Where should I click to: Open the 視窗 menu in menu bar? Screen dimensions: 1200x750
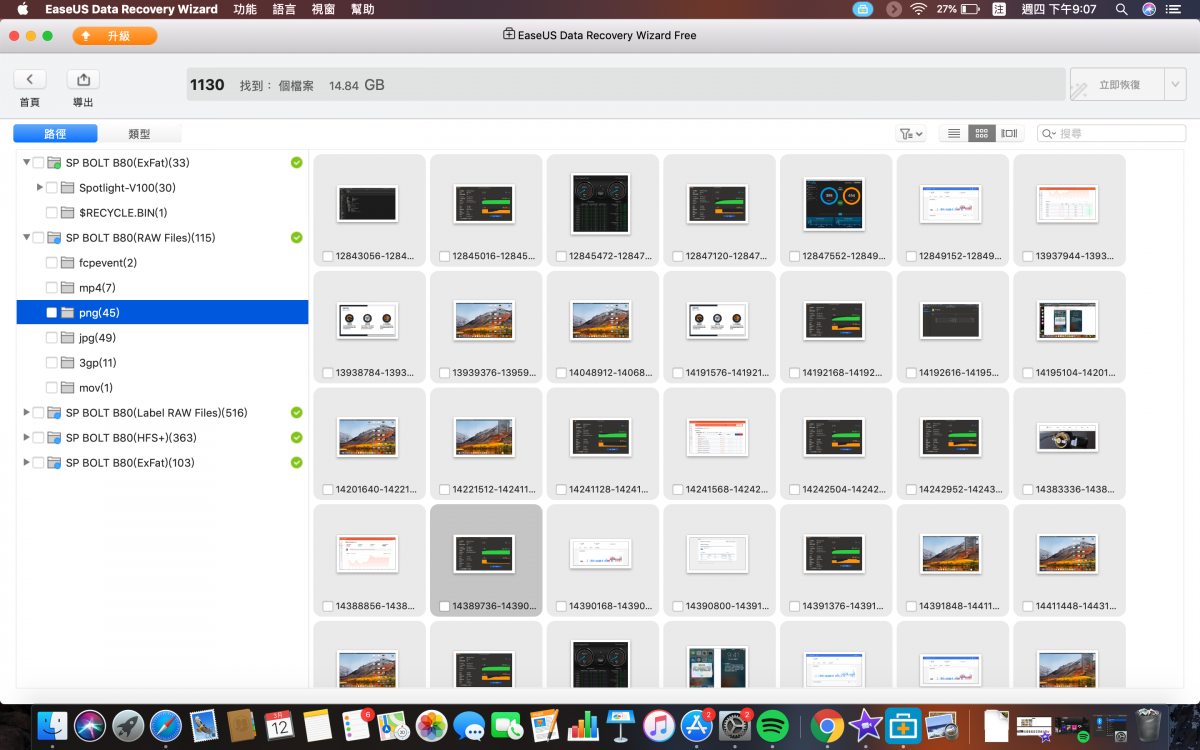tap(323, 9)
